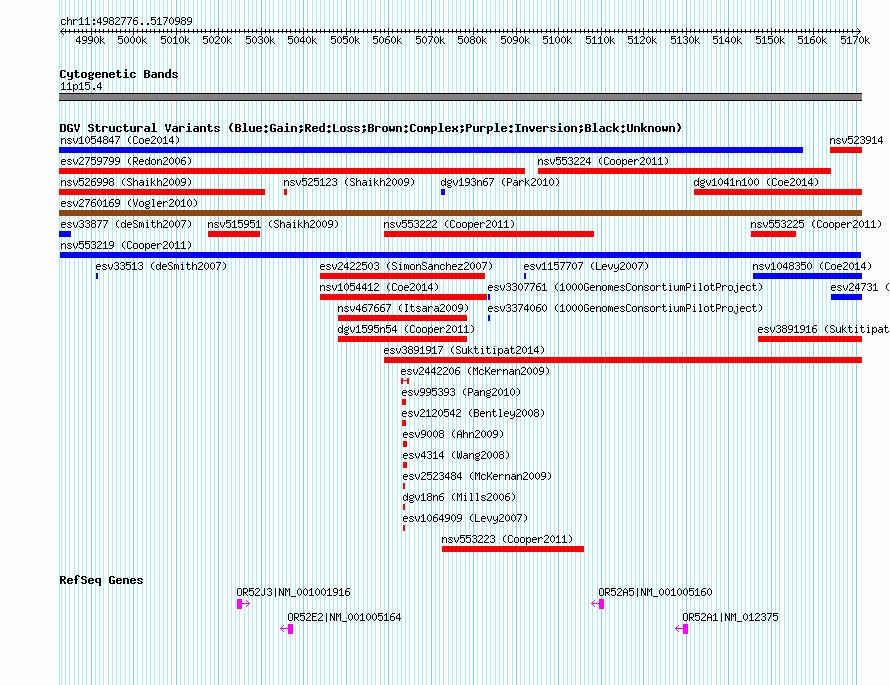Image resolution: width=890 pixels, height=685 pixels.
Task: Select the red esv2759799 (Redon2006) loss bar
Action: click(x=292, y=171)
